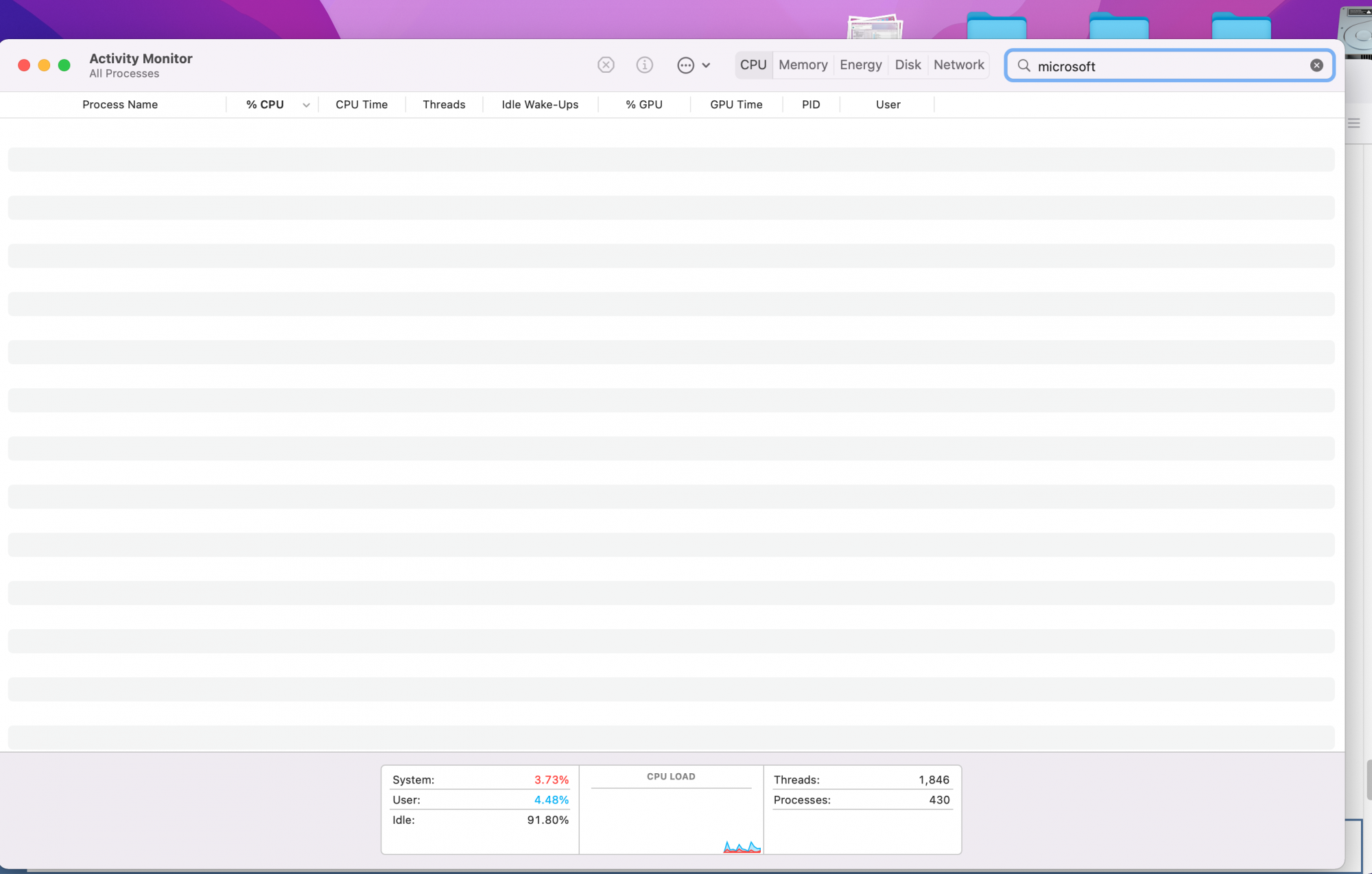Toggle the % CPU sort direction arrow
This screenshot has width=1372, height=874.
(x=306, y=105)
